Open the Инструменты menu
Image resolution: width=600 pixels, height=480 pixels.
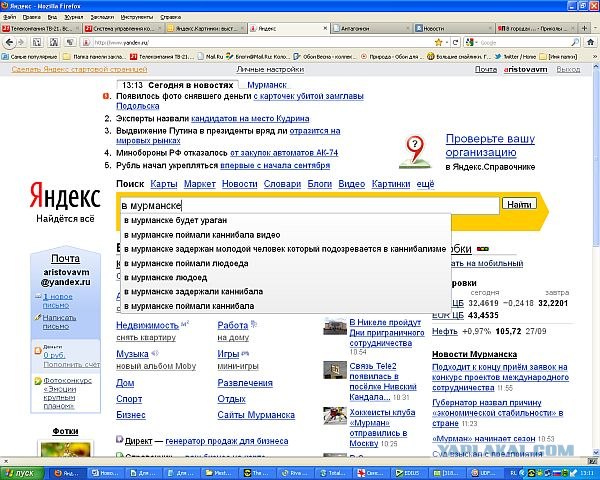tap(137, 17)
